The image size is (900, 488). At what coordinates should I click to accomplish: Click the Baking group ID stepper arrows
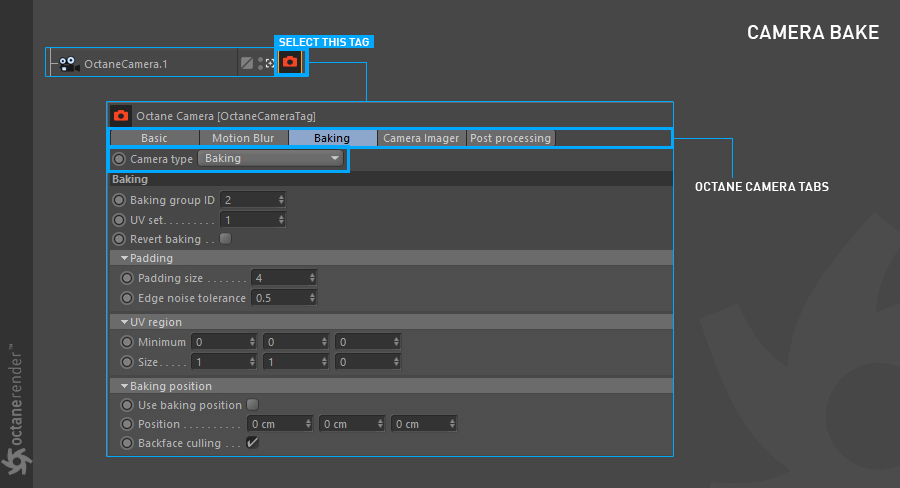point(281,200)
